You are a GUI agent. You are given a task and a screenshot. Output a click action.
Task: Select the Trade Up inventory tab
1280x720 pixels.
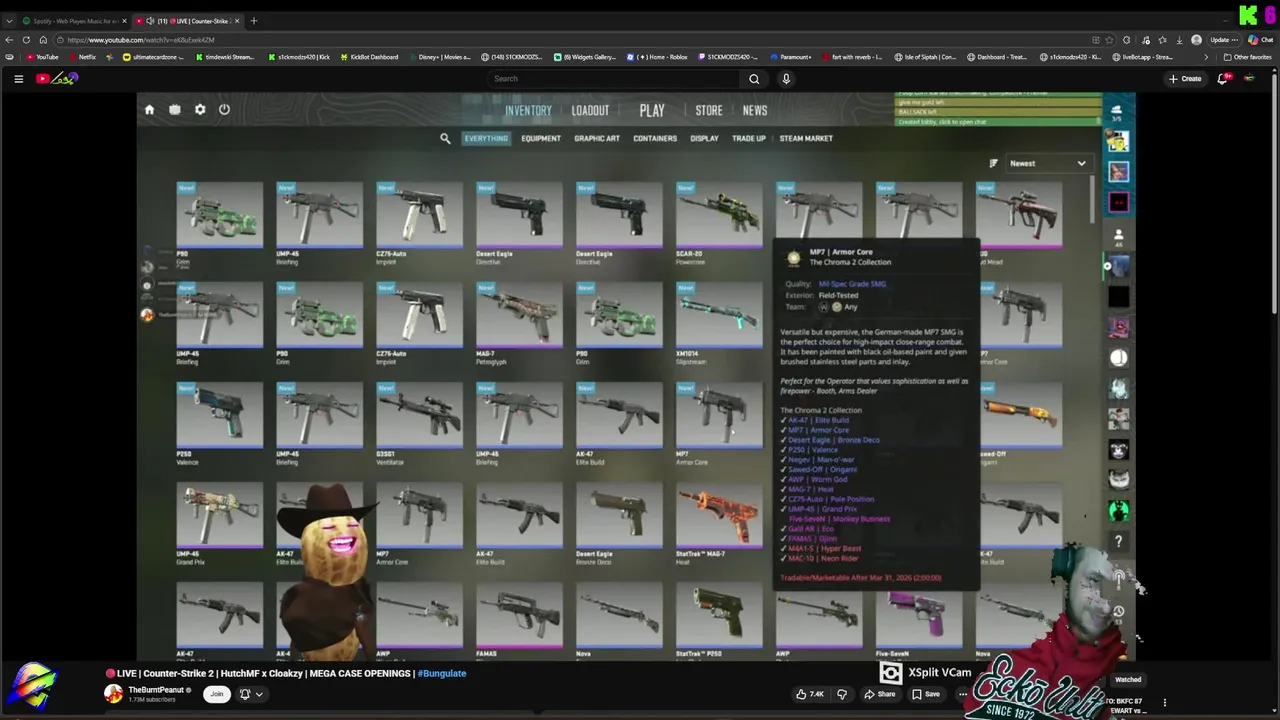[x=749, y=139]
